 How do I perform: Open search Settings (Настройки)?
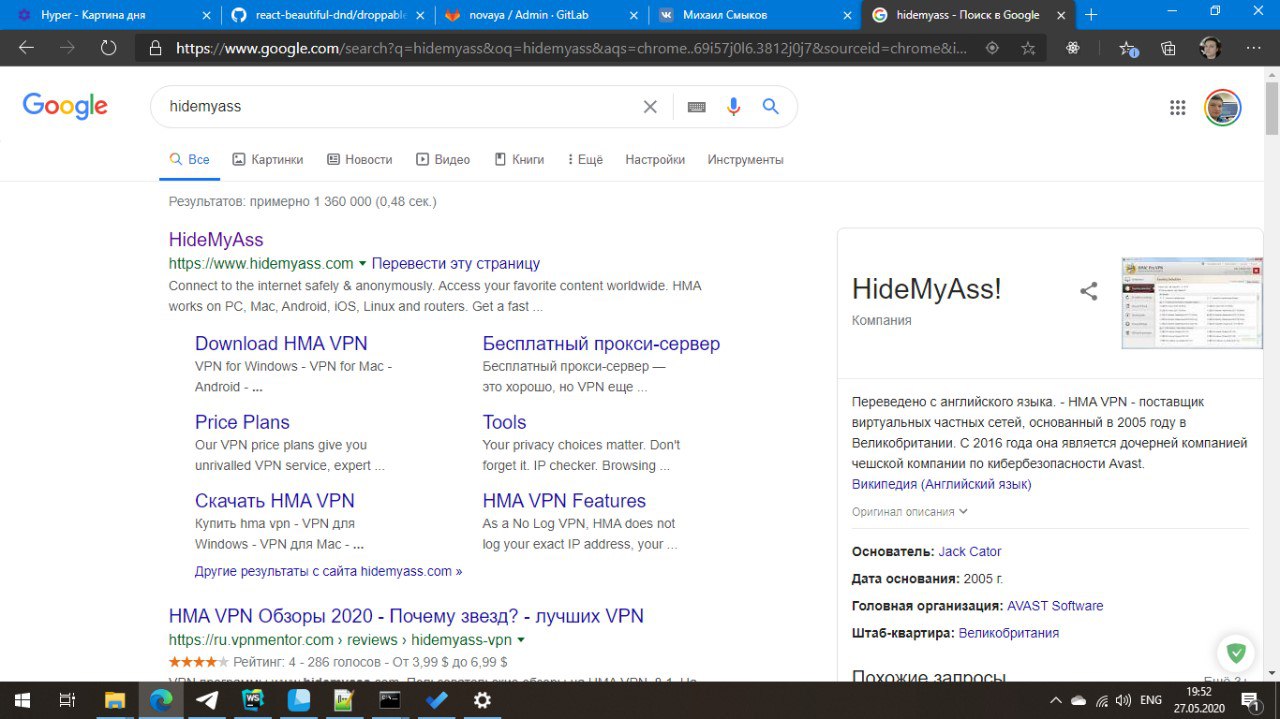click(x=655, y=159)
